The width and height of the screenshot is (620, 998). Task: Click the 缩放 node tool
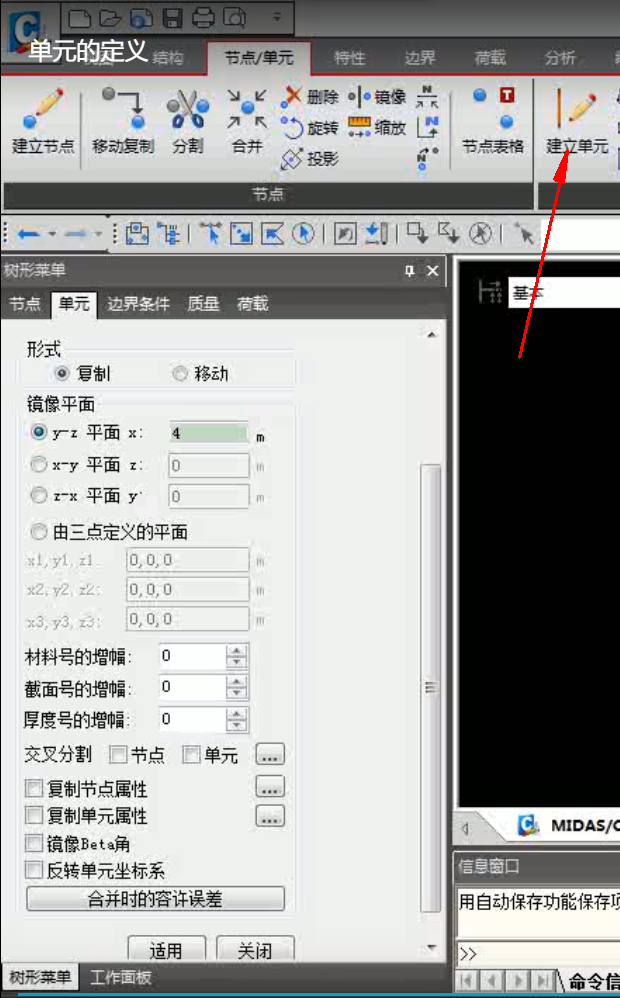pos(377,128)
